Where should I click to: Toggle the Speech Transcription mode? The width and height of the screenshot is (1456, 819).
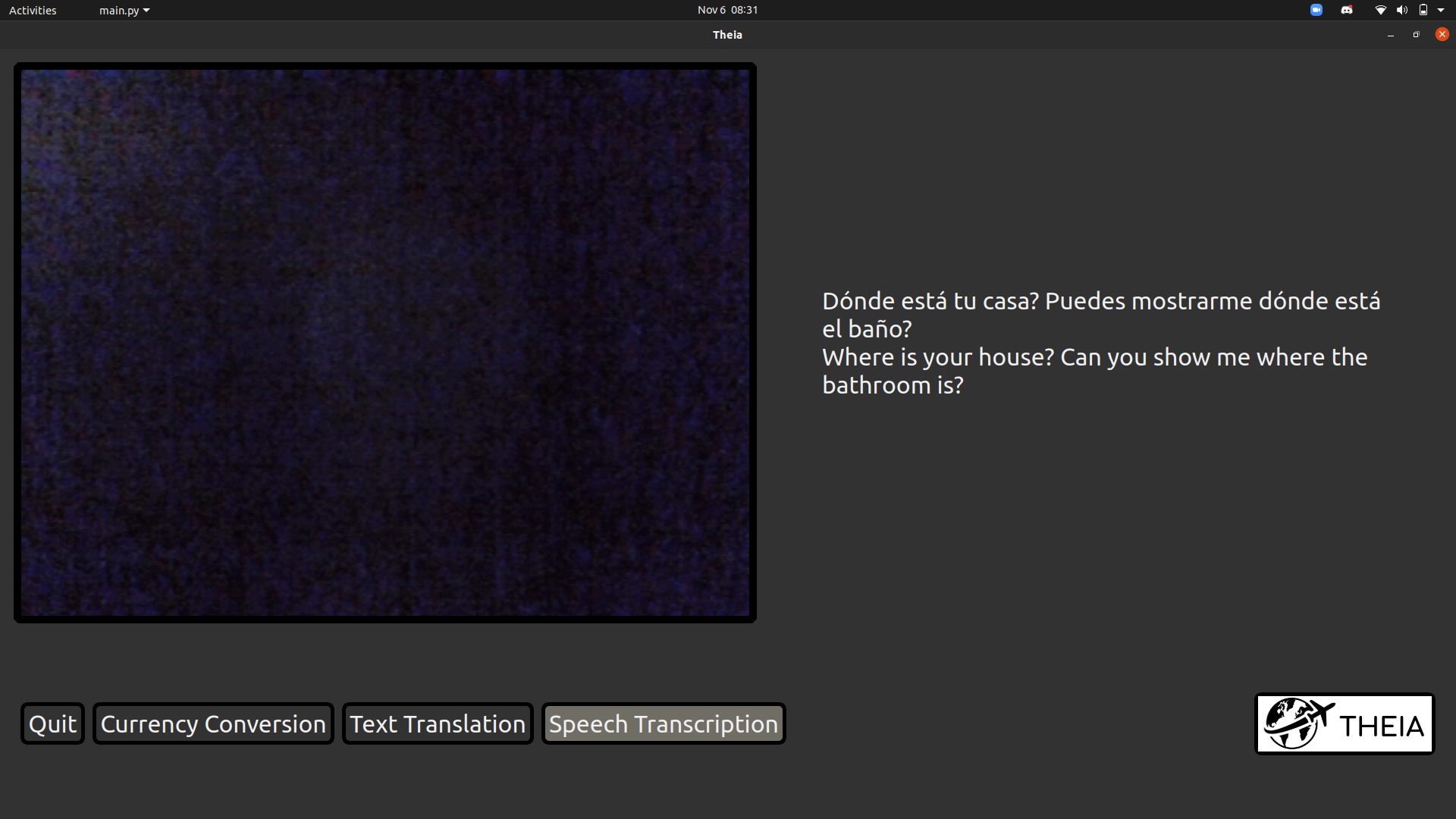tap(664, 724)
